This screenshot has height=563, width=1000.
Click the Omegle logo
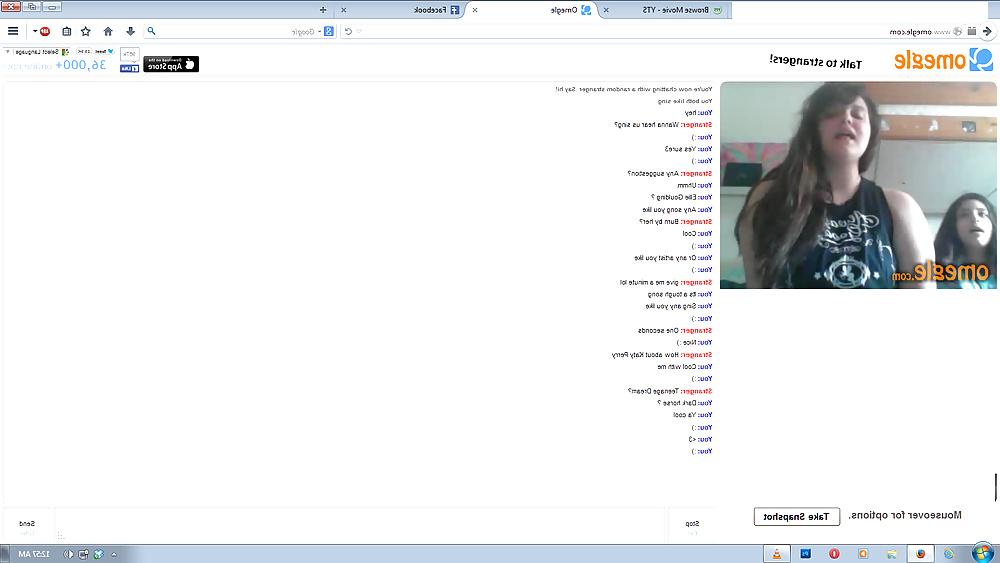(943, 60)
